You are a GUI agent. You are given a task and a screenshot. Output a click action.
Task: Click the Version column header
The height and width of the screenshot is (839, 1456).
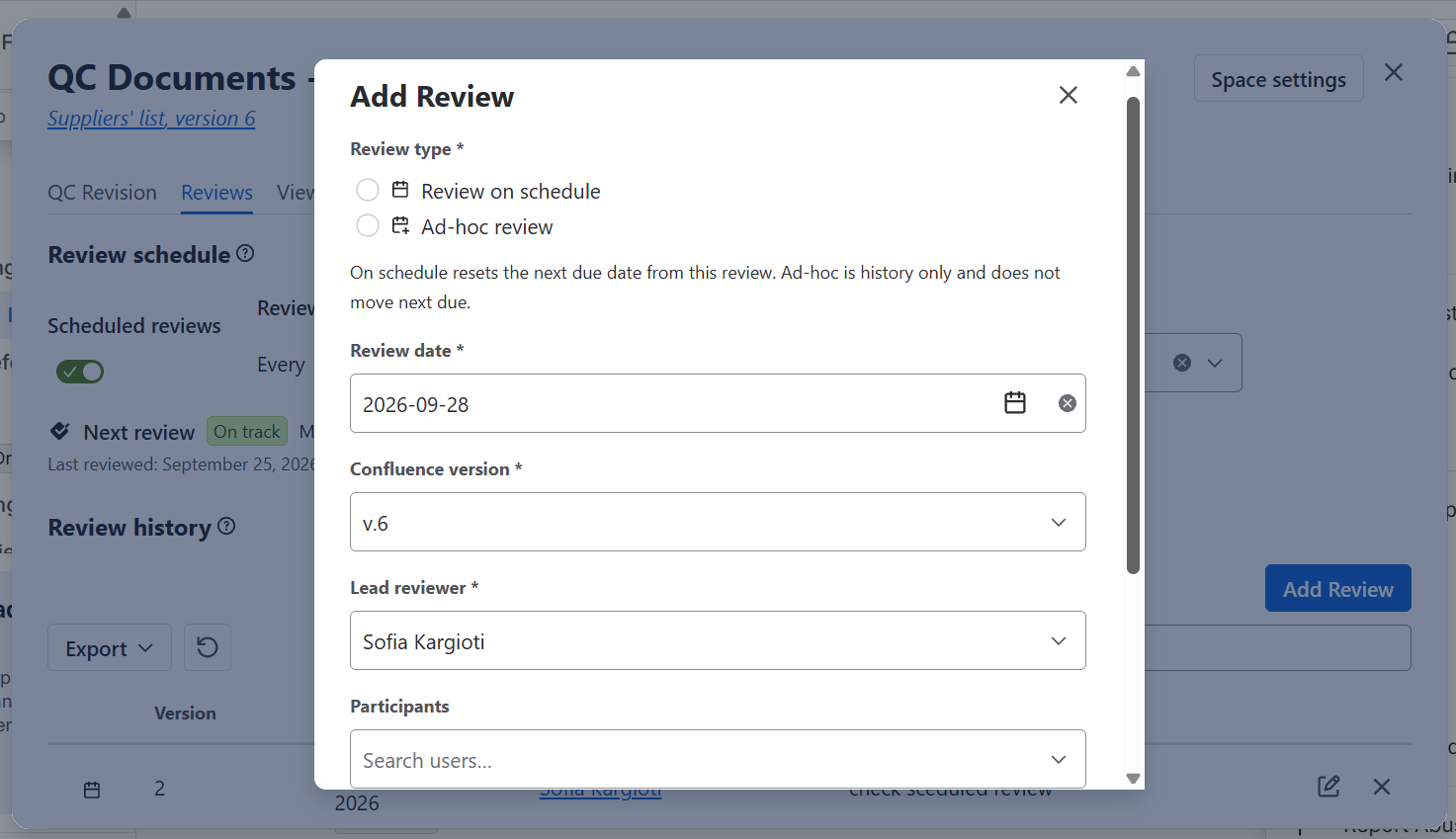coord(185,713)
